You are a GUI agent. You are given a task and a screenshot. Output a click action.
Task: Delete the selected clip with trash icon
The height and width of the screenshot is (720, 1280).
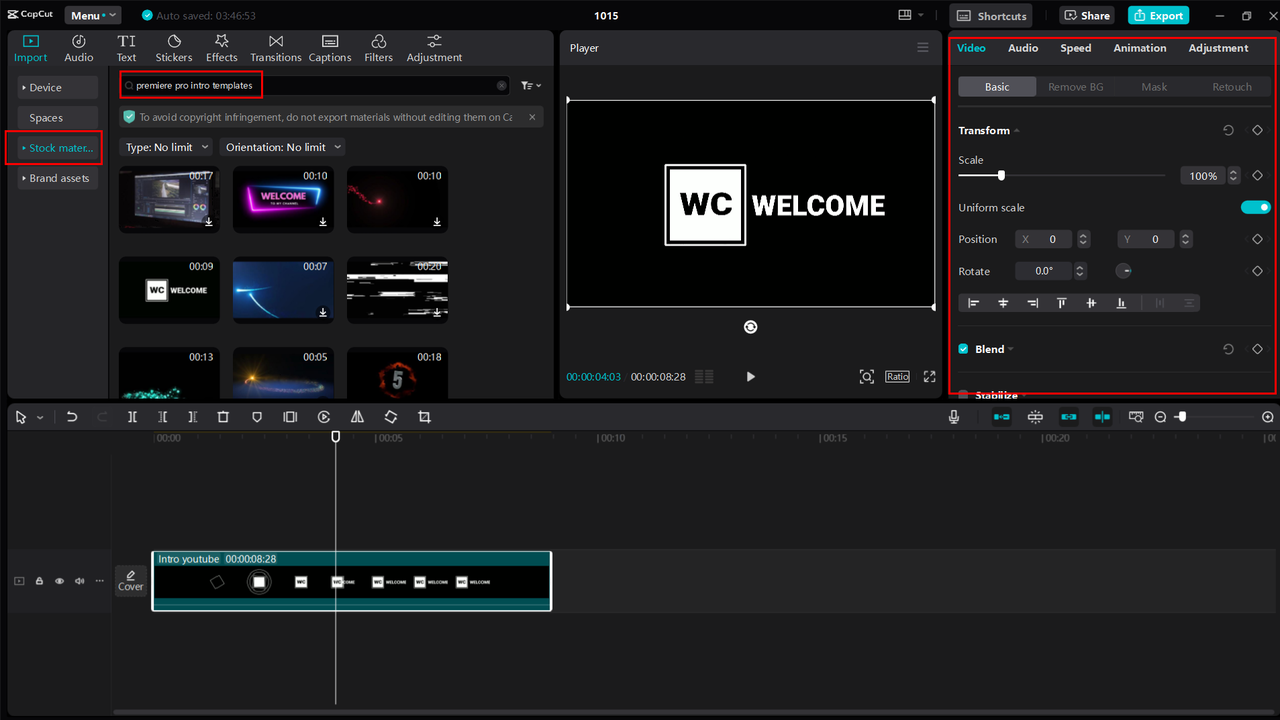223,417
